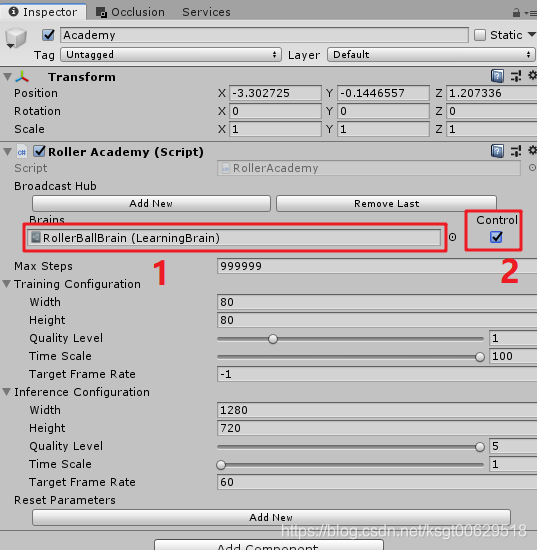Open the Transform component help icon
The width and height of the screenshot is (537, 550).
(x=497, y=76)
